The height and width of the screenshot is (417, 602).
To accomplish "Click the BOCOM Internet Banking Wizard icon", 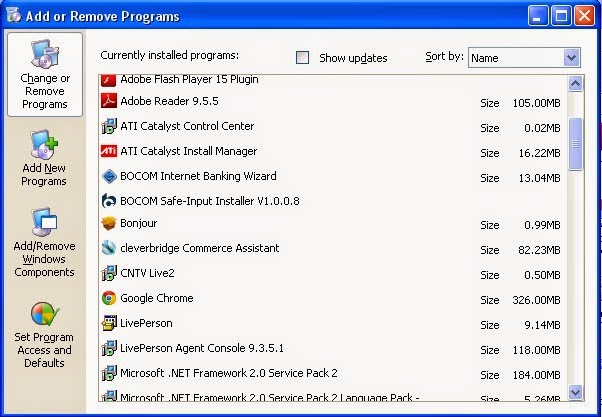I will pos(109,176).
